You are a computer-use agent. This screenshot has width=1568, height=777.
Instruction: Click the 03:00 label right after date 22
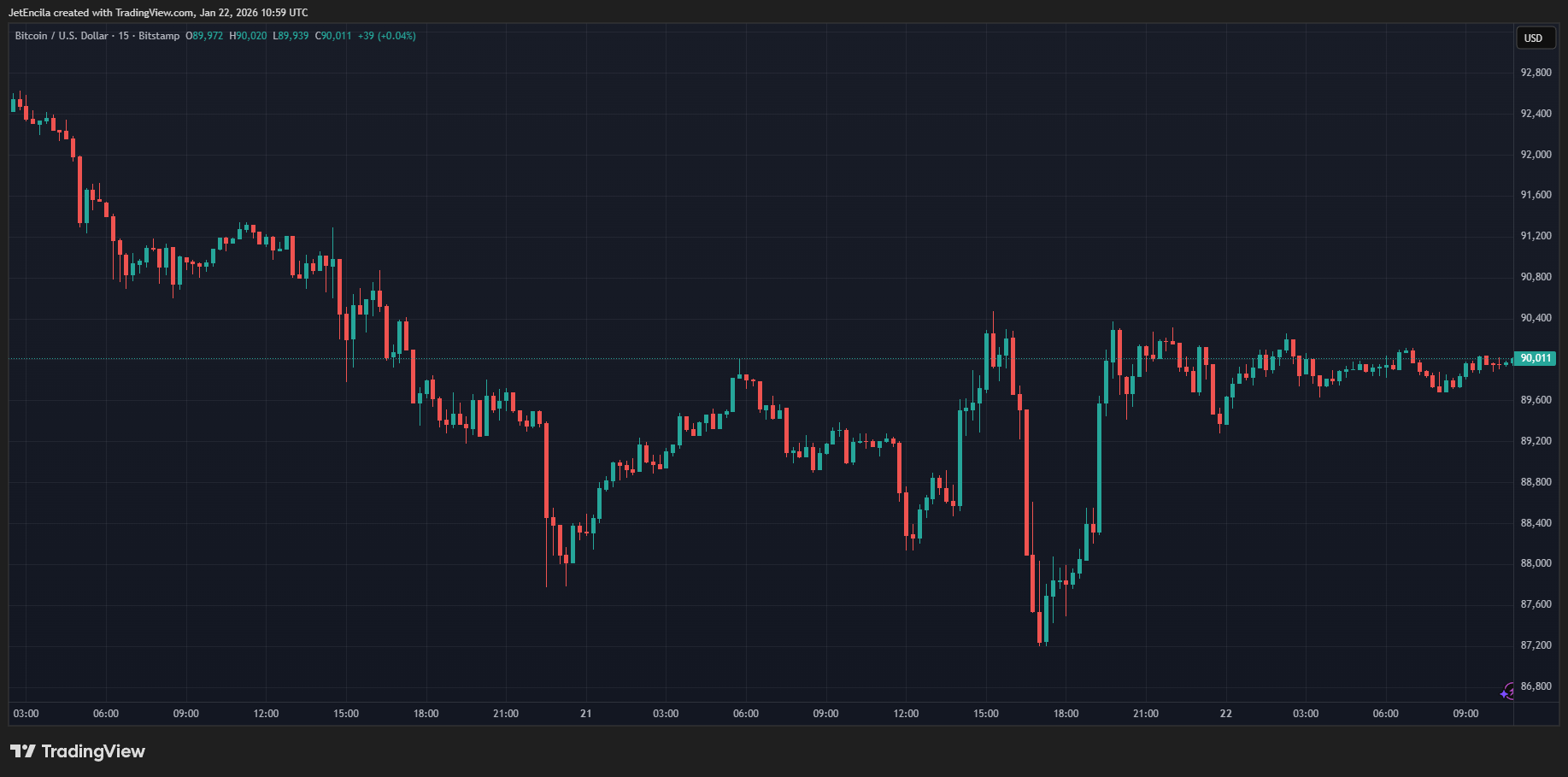1306,714
